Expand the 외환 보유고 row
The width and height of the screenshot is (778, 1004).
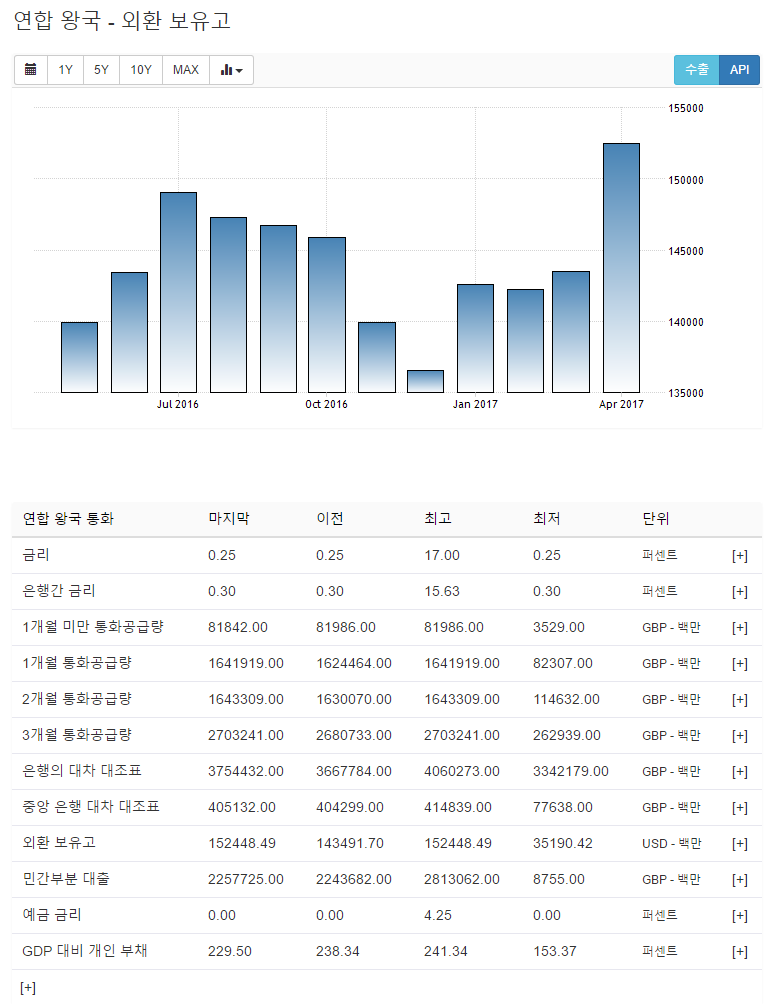739,844
